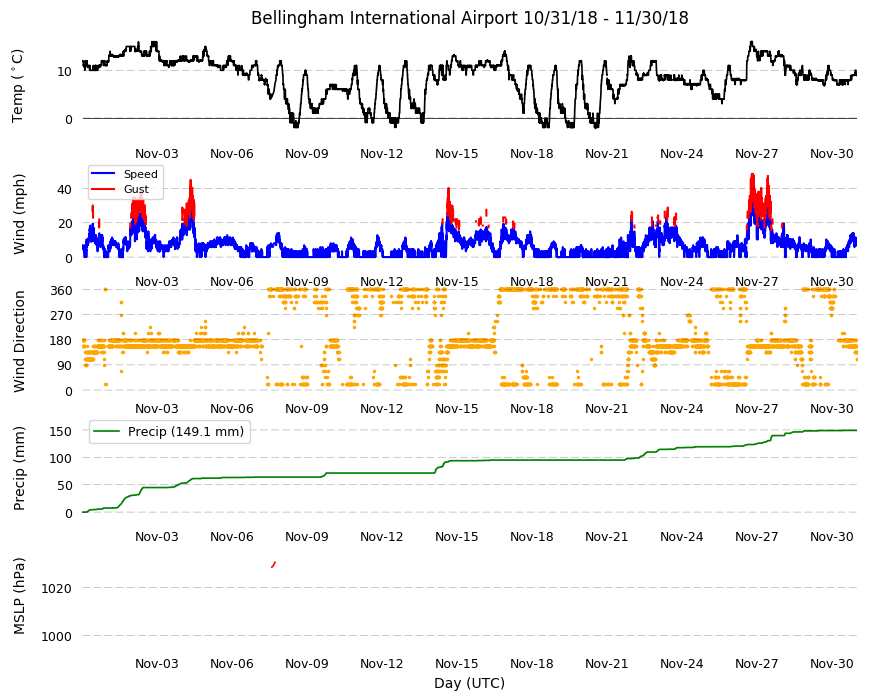Click the Wind Direction axis label
The width and height of the screenshot is (870, 700).
(x=19, y=341)
